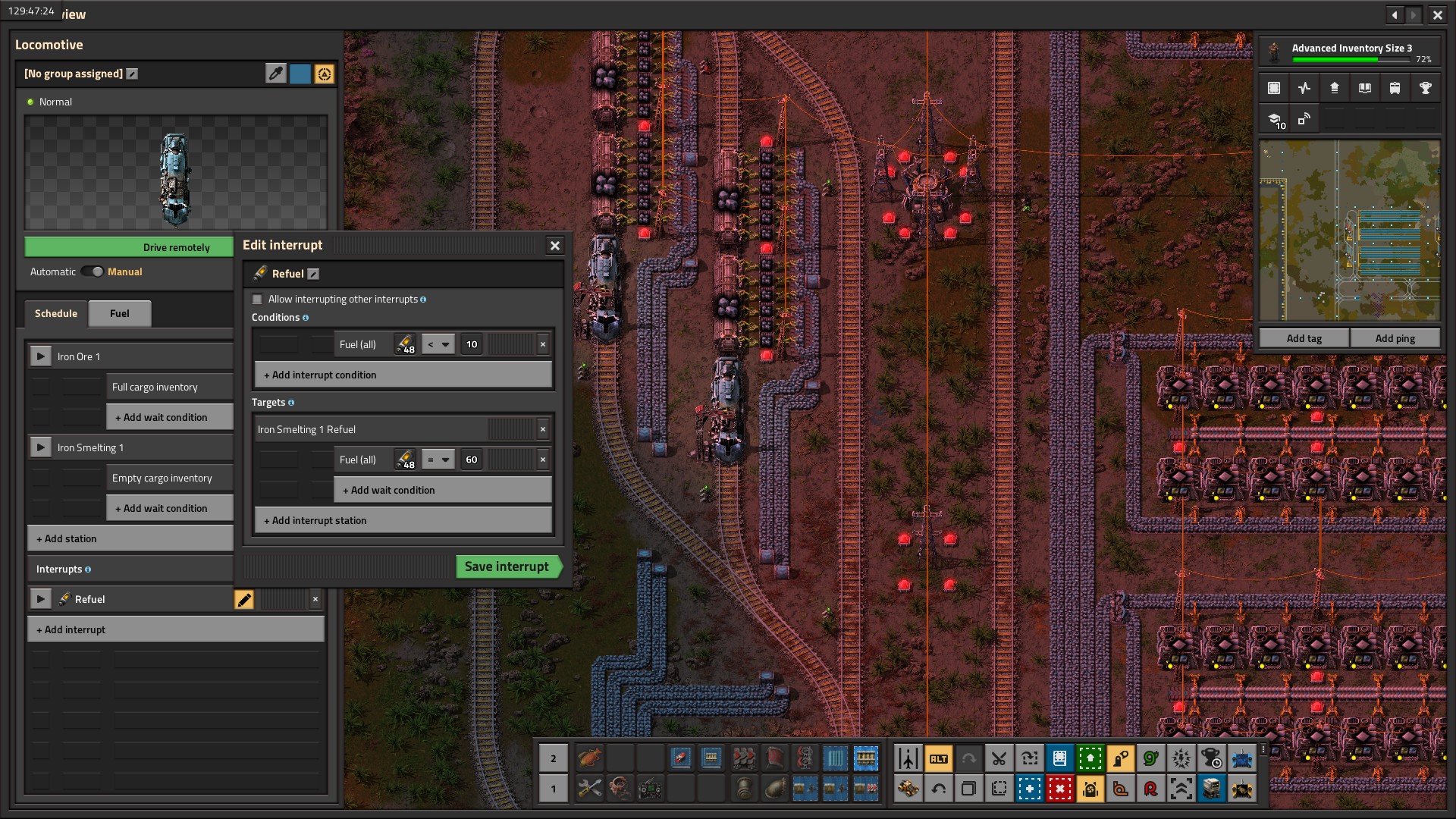This screenshot has height=819, width=1456.
Task: Delete the Refuel interrupt from list
Action: (x=315, y=599)
